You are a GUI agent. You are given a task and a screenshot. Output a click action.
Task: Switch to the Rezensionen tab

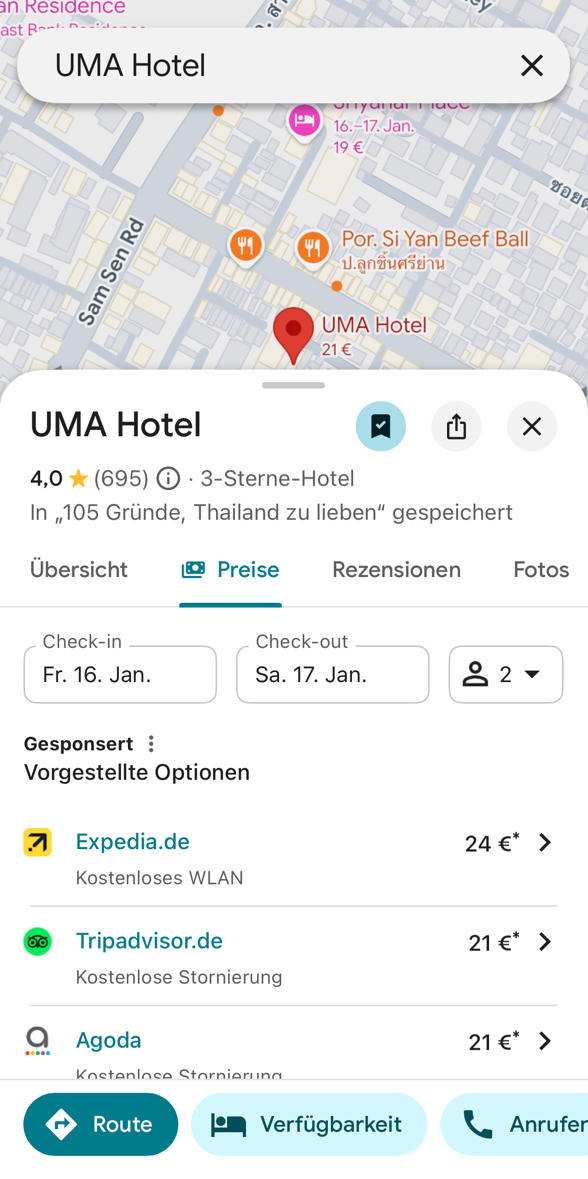point(396,569)
